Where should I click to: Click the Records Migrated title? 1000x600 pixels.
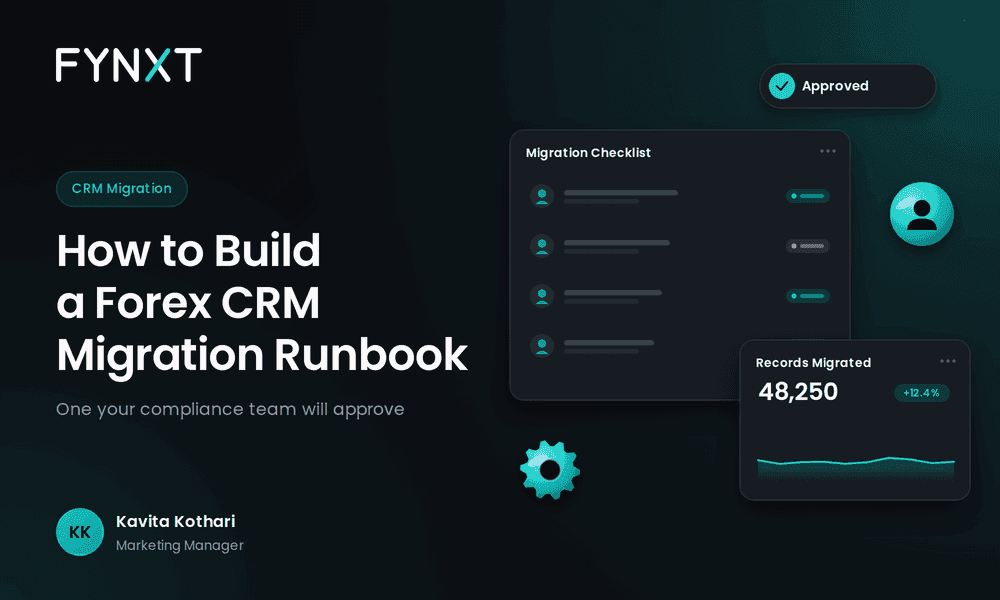click(x=813, y=363)
